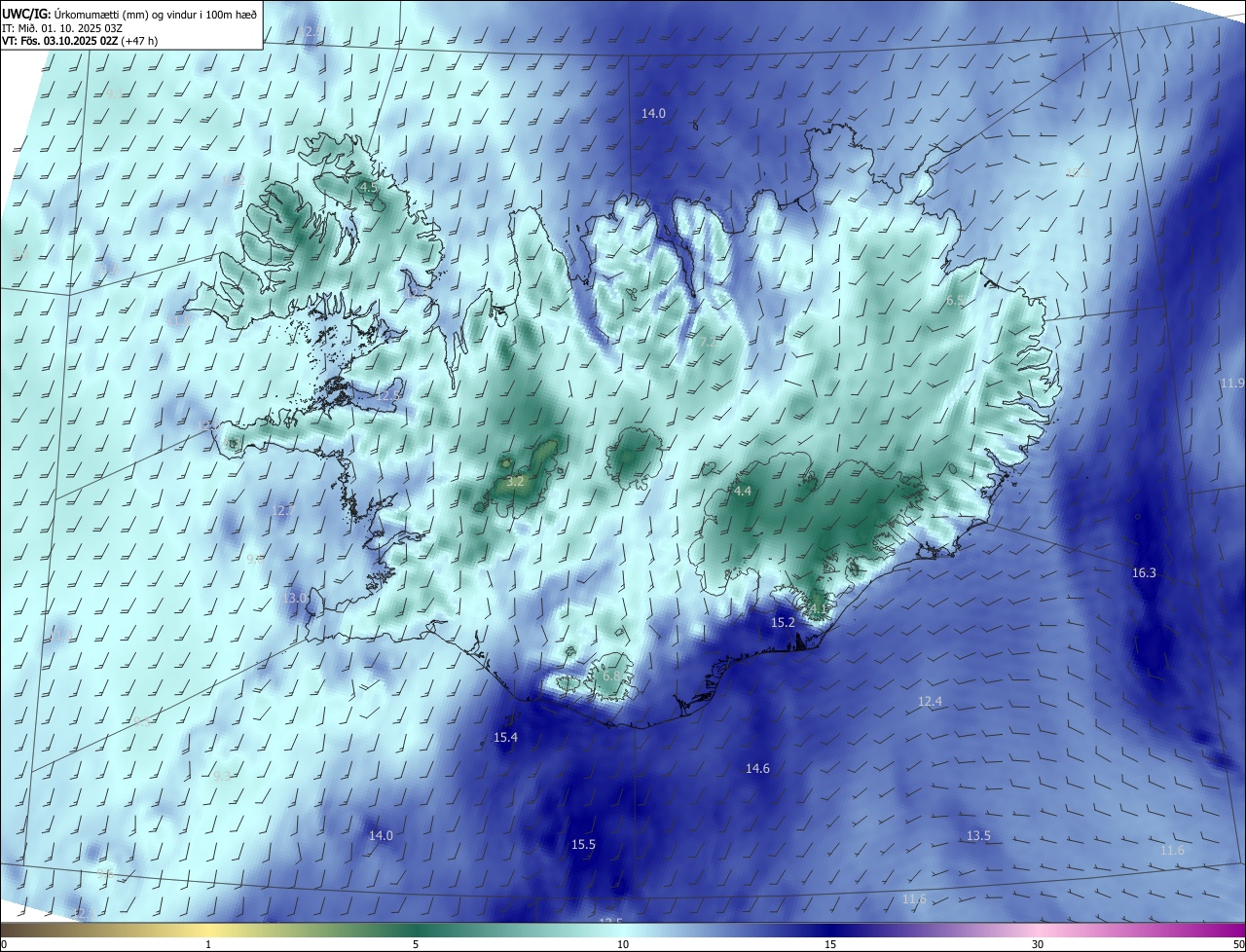This screenshot has width=1246, height=952.
Task: Click the 11.9 value label
Action: click(1232, 384)
